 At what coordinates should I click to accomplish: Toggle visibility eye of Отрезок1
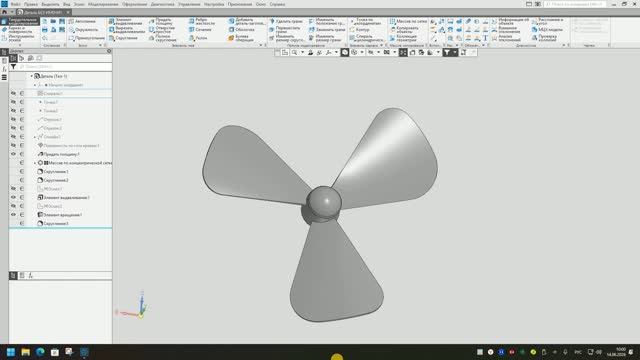pyautogui.click(x=13, y=119)
